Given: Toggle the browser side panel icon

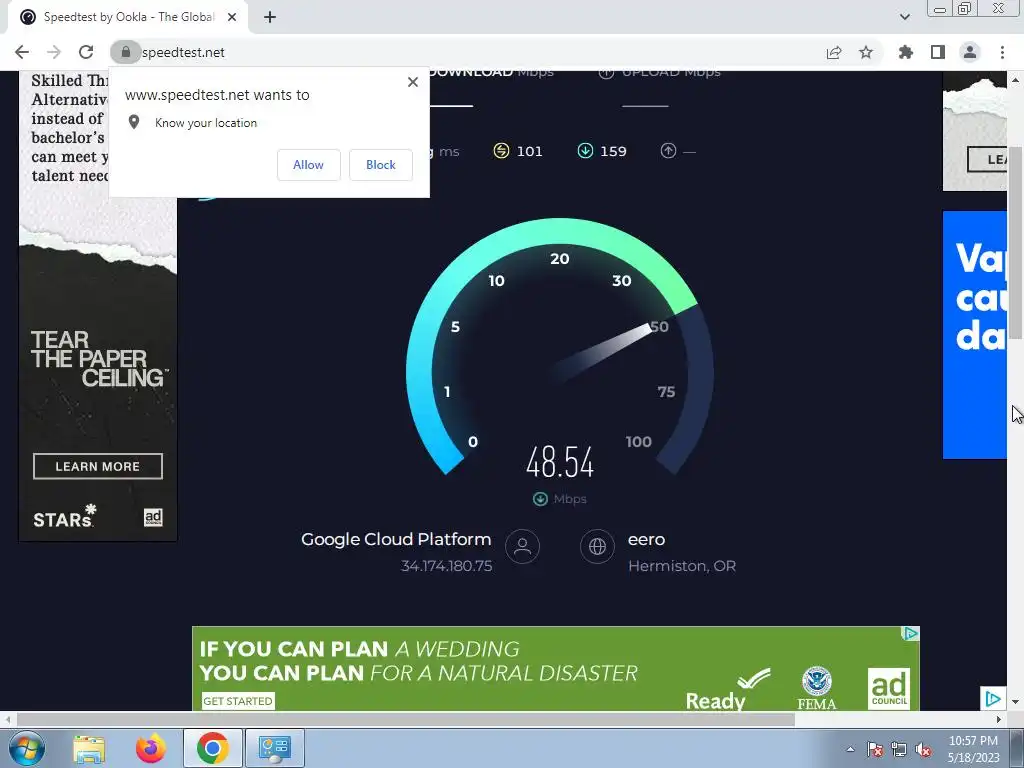Looking at the screenshot, I should click(938, 52).
